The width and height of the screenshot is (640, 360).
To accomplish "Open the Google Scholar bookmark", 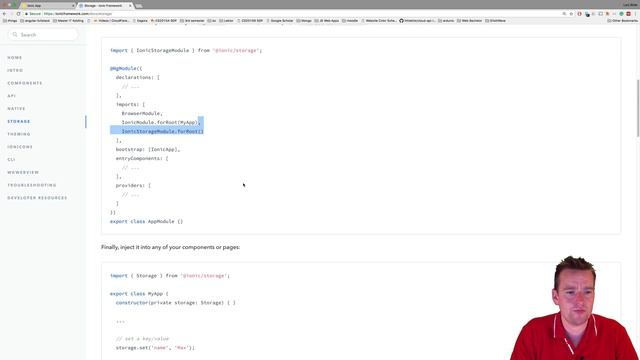I will 279,20.
